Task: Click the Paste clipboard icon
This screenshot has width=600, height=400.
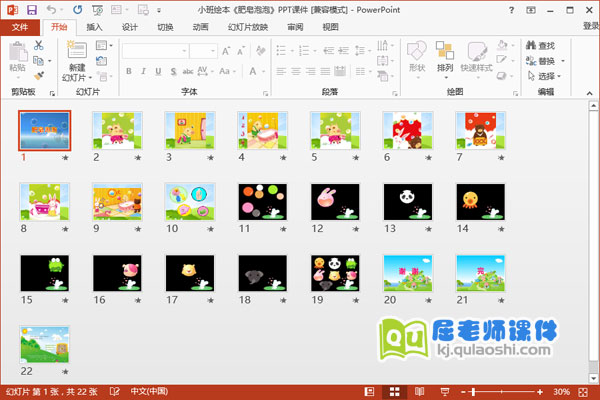Action: [18, 52]
